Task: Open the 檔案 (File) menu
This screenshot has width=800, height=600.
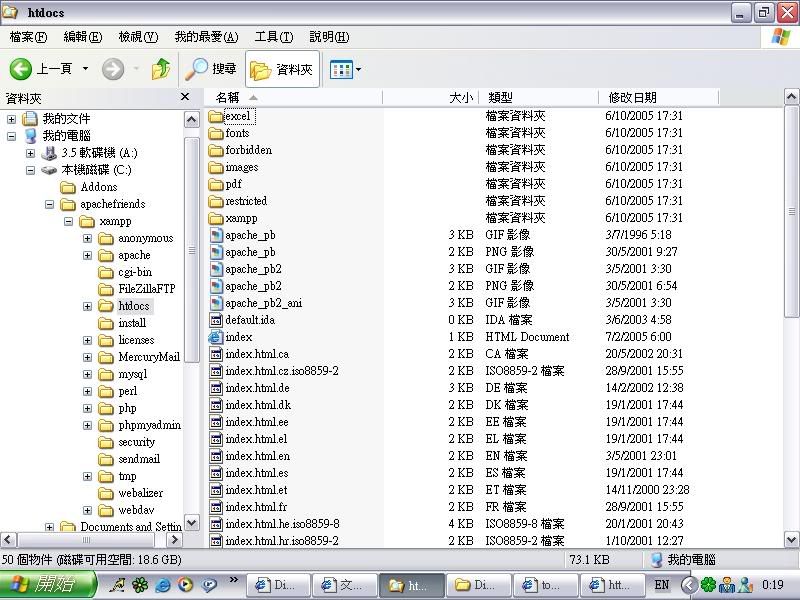Action: [x=28, y=37]
